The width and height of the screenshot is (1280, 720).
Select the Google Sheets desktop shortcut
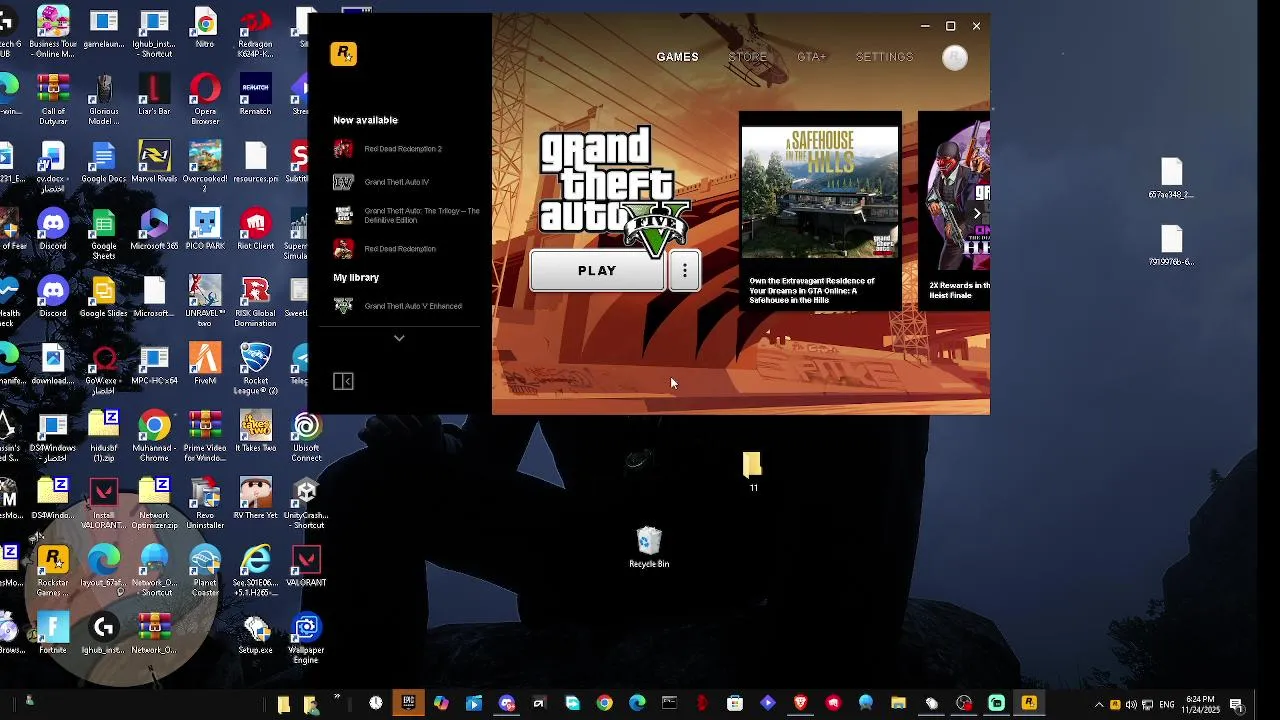pyautogui.click(x=103, y=234)
